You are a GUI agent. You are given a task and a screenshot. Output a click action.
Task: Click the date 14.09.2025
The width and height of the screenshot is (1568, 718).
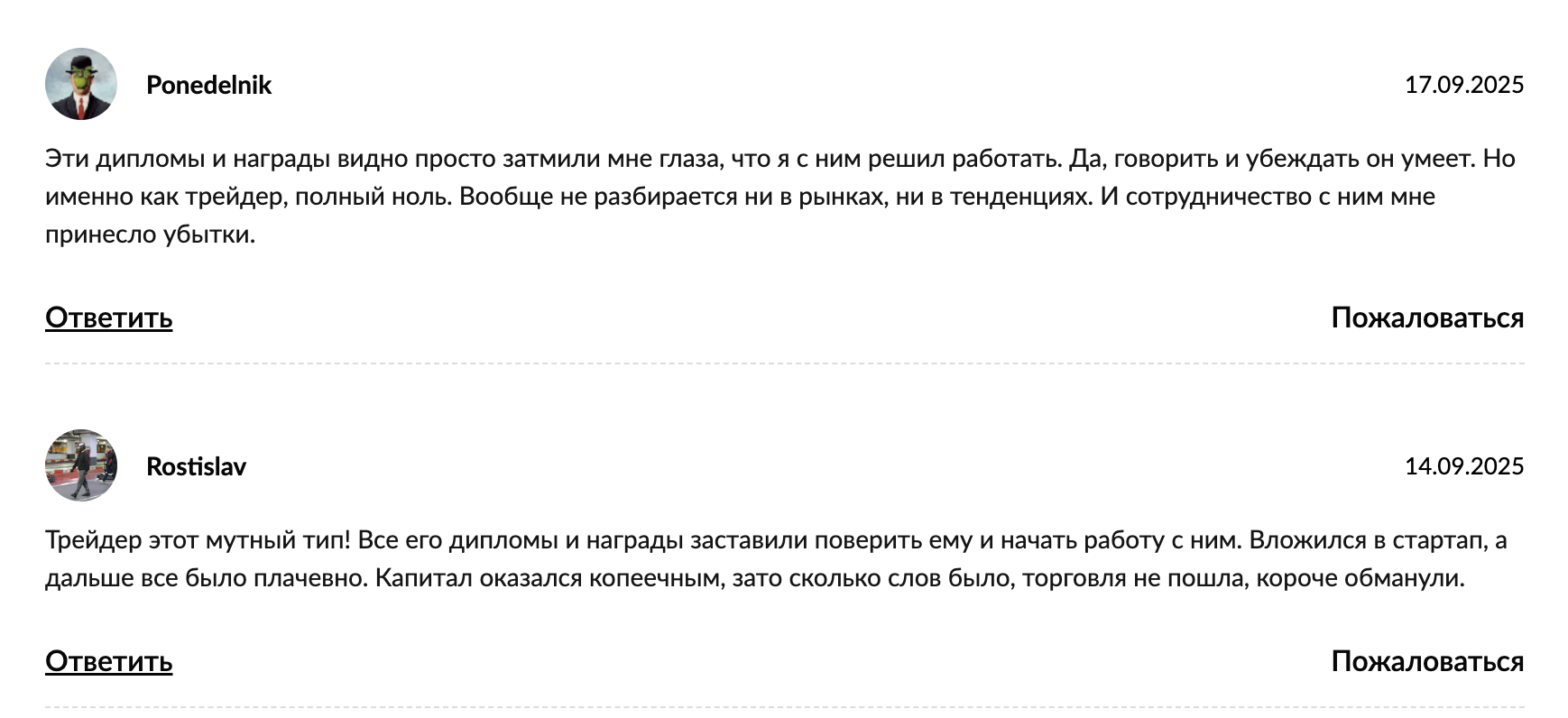tap(1464, 466)
